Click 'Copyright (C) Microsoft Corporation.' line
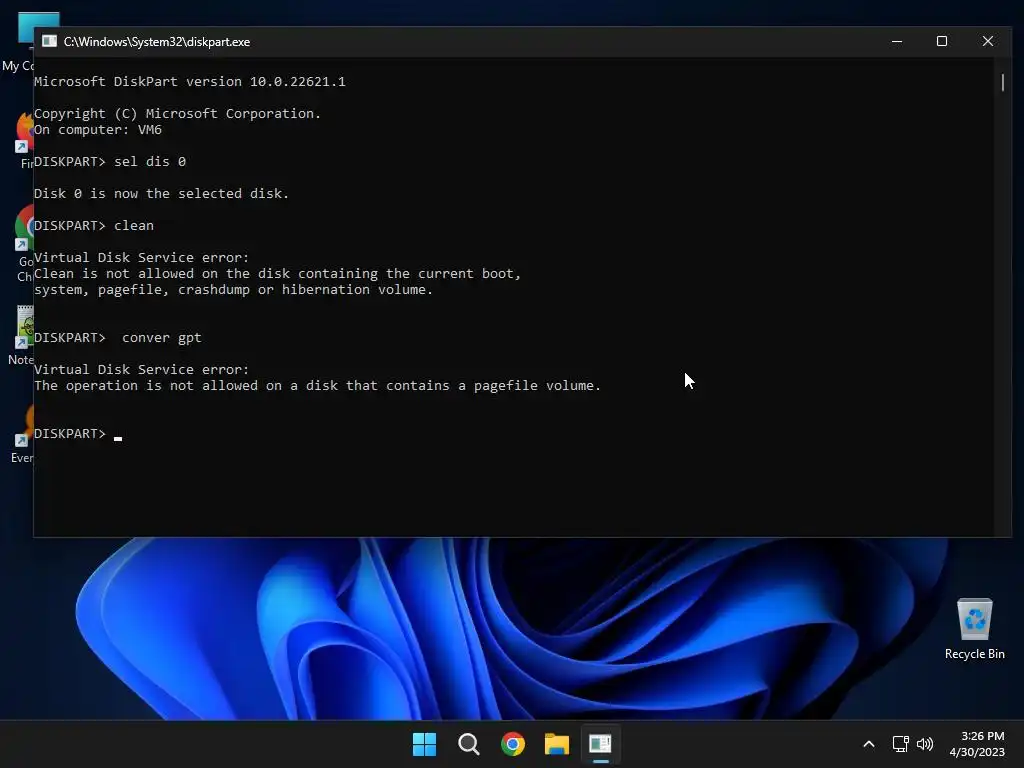Image resolution: width=1024 pixels, height=768 pixels. click(x=178, y=114)
